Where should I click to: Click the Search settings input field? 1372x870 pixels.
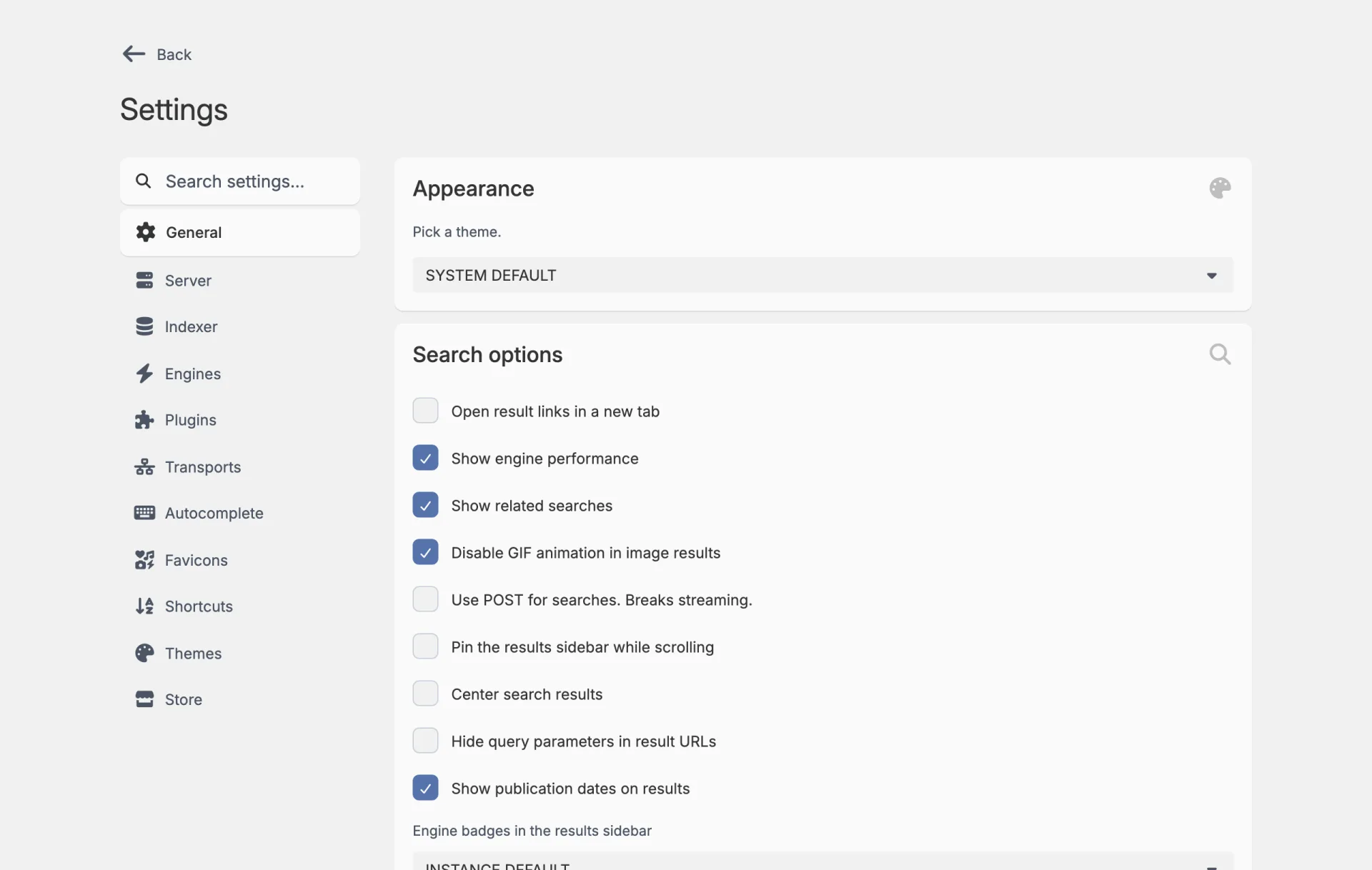(x=240, y=181)
